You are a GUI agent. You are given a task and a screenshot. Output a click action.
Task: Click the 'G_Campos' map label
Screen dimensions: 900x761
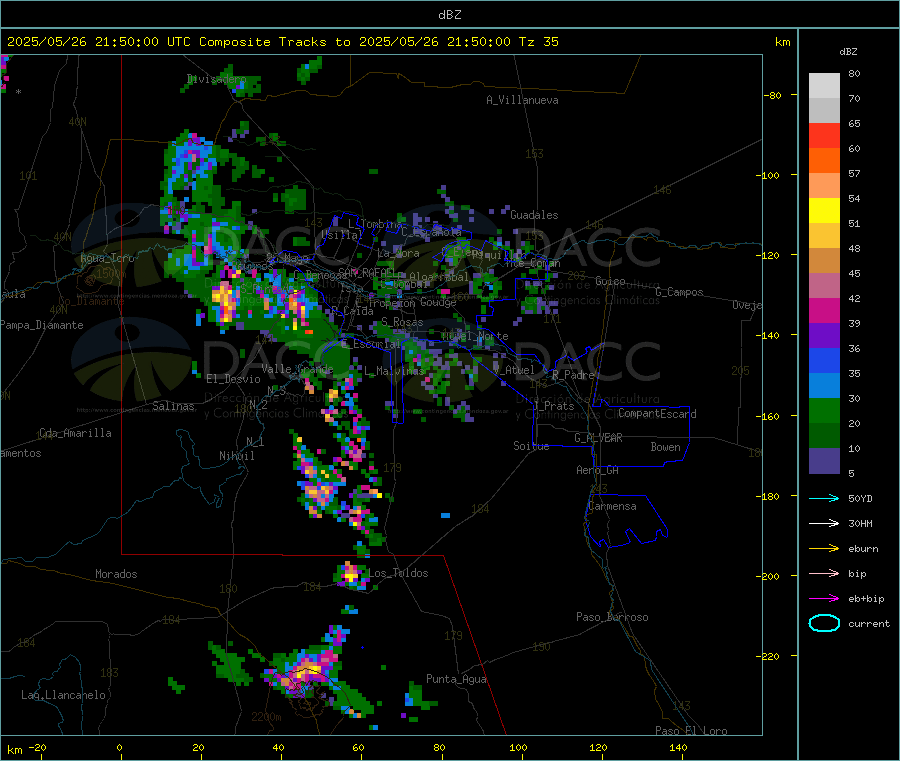(679, 292)
